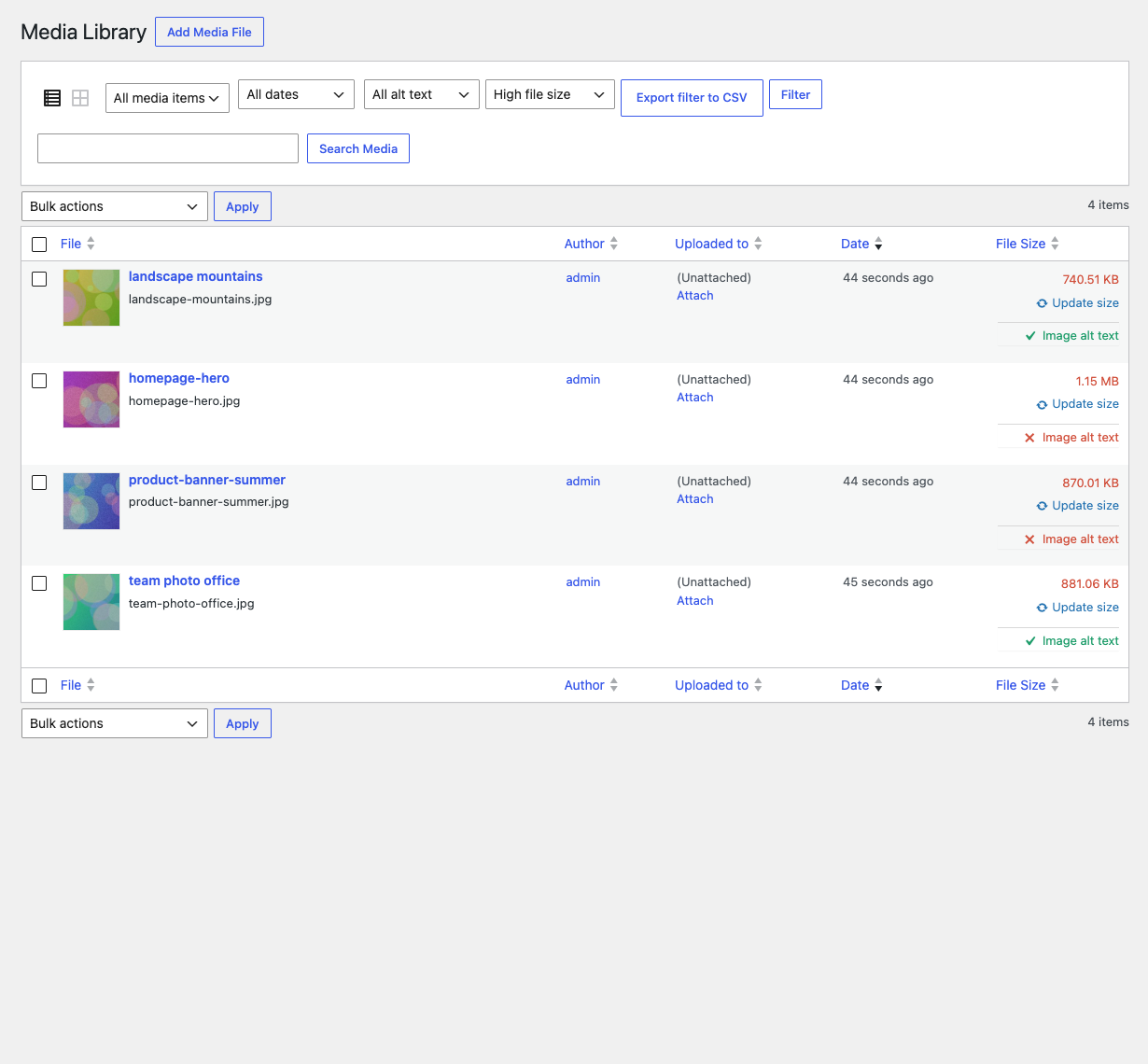Viewport: 1148px width, 1064px height.
Task: Click Export filter to CSV button
Action: tap(692, 98)
